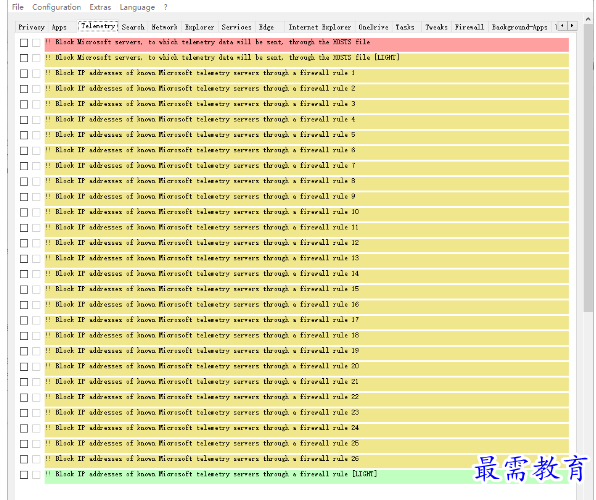Enable firewall rule 26 checkbox
Viewport: 596px width, 500px height.
(24, 459)
